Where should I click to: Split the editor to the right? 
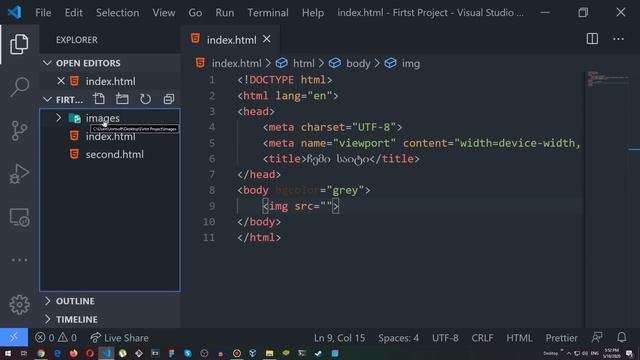[592, 39]
